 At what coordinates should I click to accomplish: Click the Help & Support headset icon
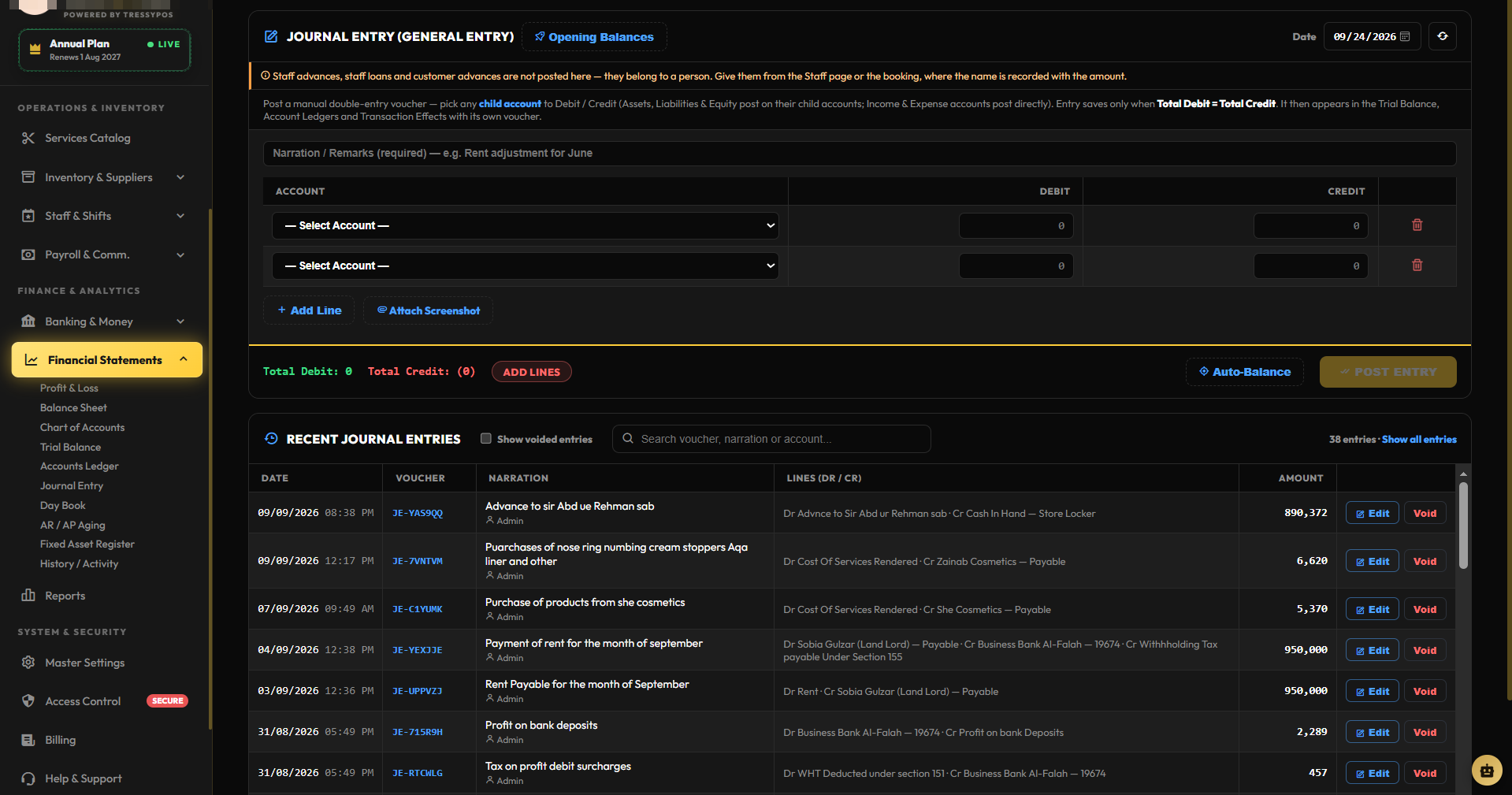(x=28, y=778)
